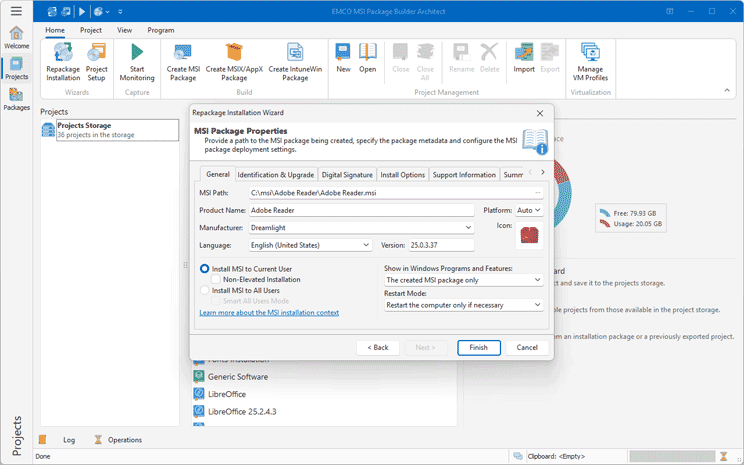Enable Non-Elevated Installation checkbox

(216, 280)
